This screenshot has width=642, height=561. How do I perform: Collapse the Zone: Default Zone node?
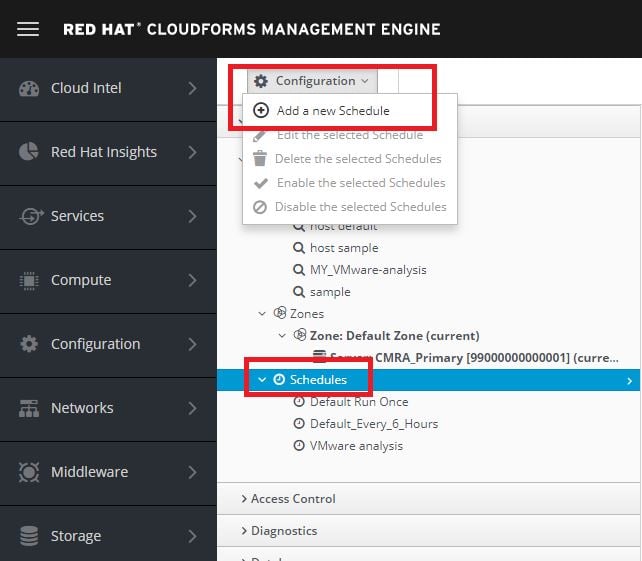tap(282, 335)
